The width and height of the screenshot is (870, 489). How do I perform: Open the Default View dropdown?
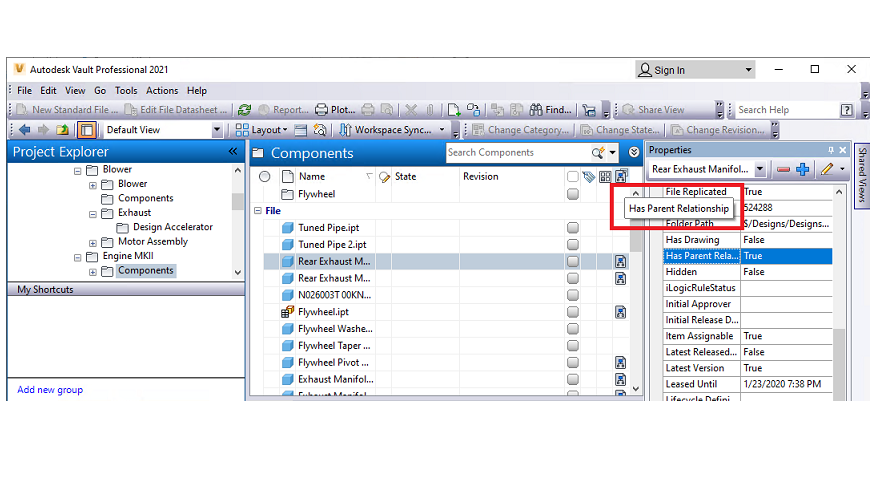point(216,130)
